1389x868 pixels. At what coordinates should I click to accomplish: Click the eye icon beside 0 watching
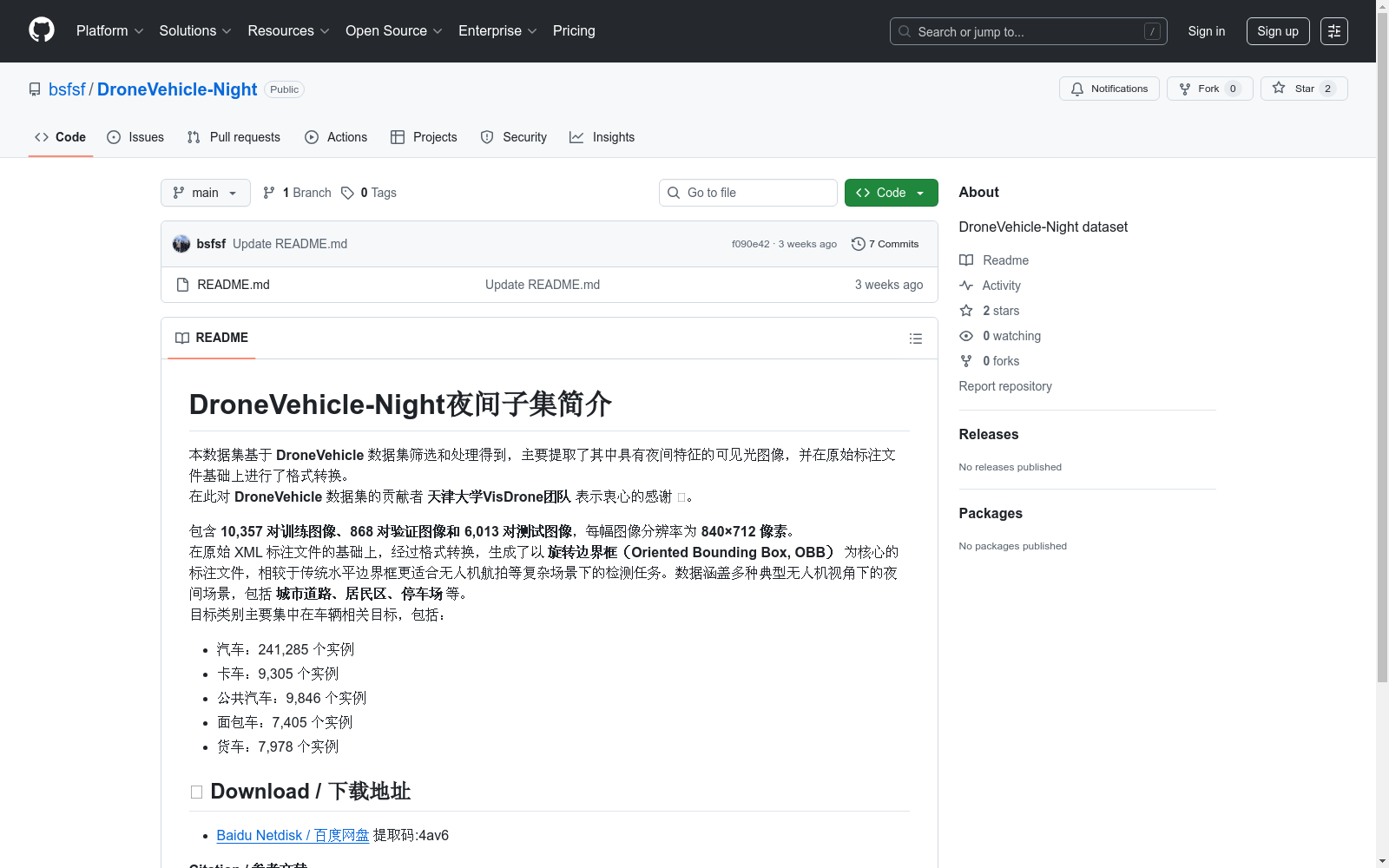(966, 336)
